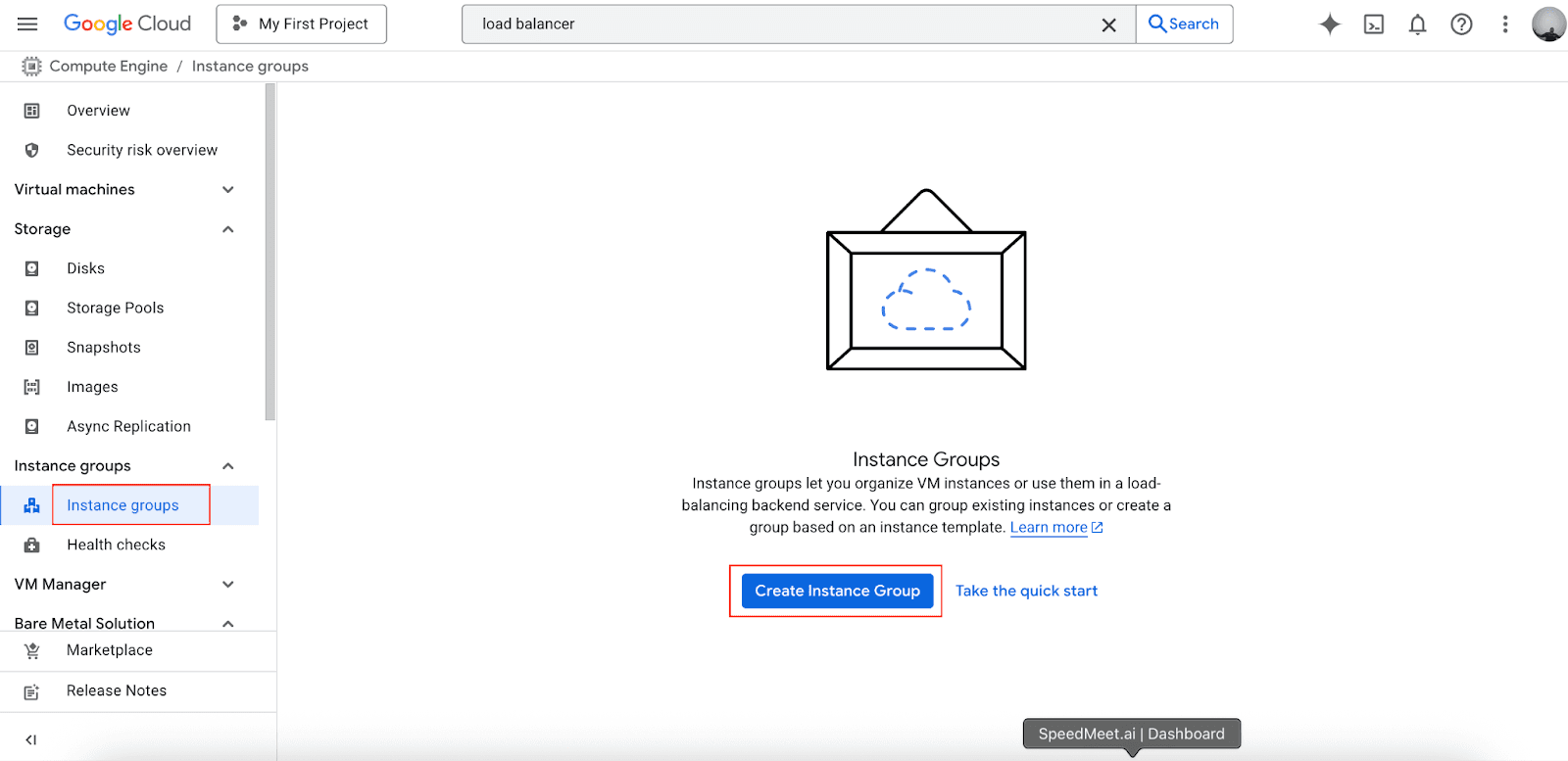
Task: Click the sidebar vertical scrollbar
Action: [270, 252]
